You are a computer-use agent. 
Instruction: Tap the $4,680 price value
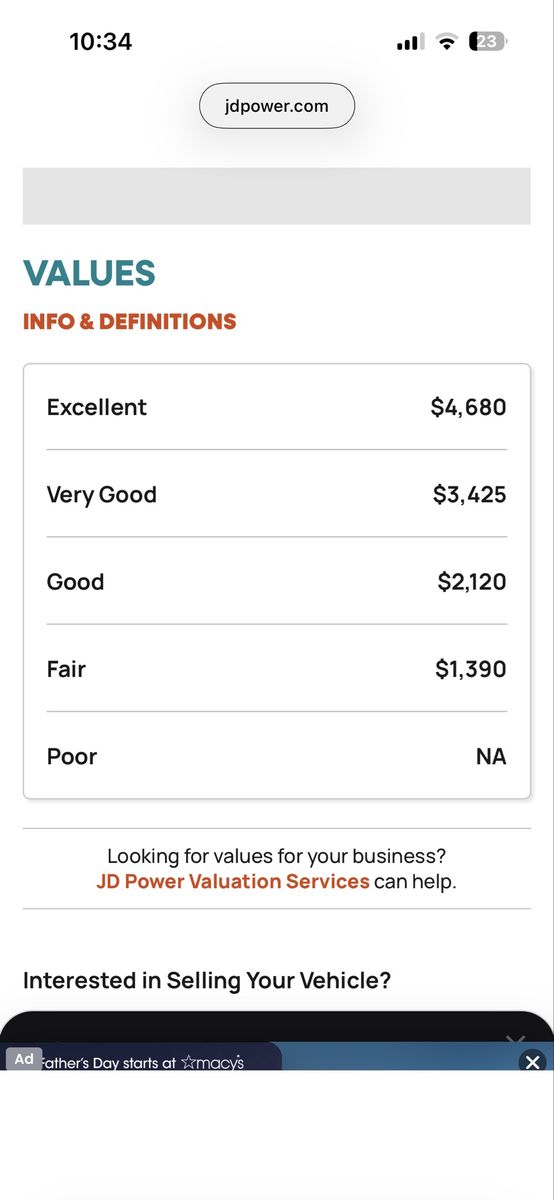pyautogui.click(x=468, y=407)
